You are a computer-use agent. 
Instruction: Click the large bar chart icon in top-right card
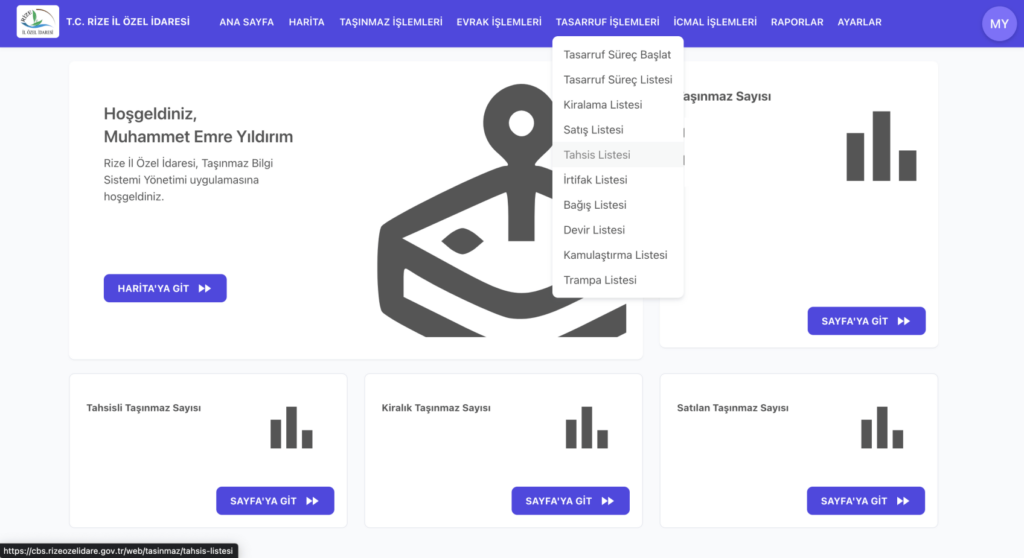click(881, 146)
